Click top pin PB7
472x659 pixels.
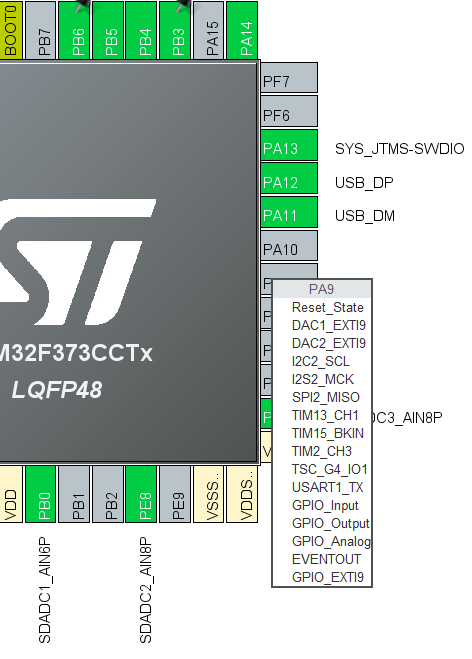[x=41, y=30]
